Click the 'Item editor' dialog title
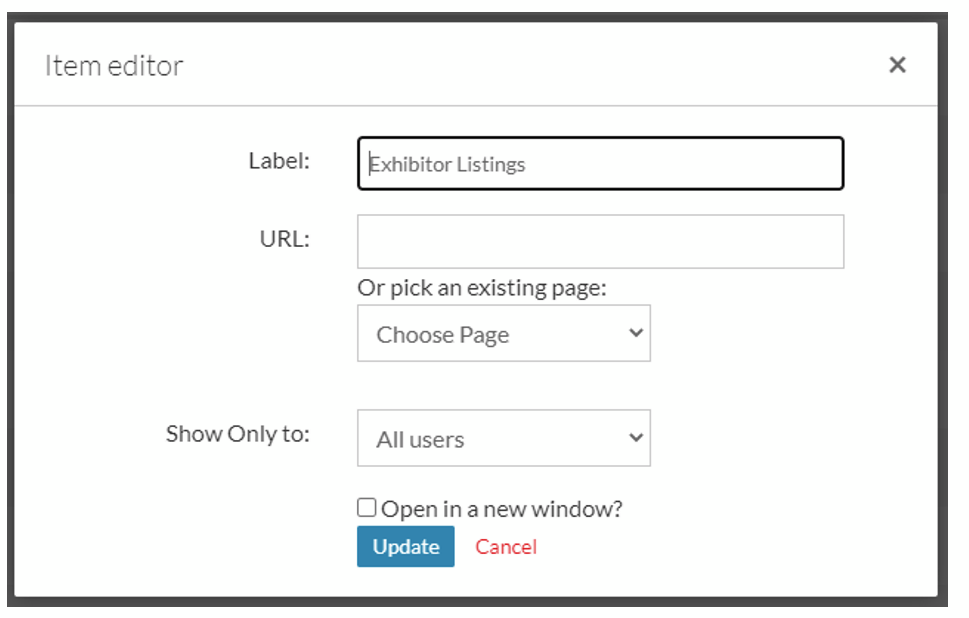 click(x=114, y=66)
